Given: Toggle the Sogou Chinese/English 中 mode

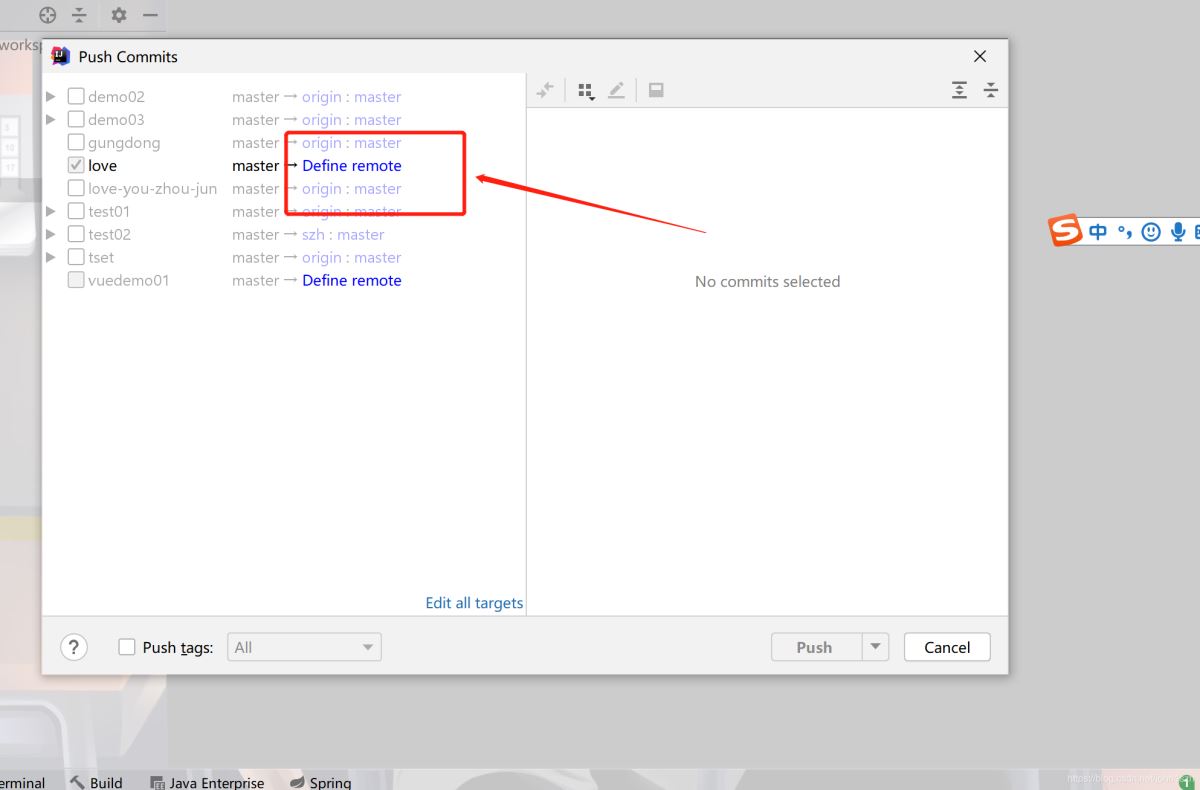Looking at the screenshot, I should pyautogui.click(x=1098, y=232).
